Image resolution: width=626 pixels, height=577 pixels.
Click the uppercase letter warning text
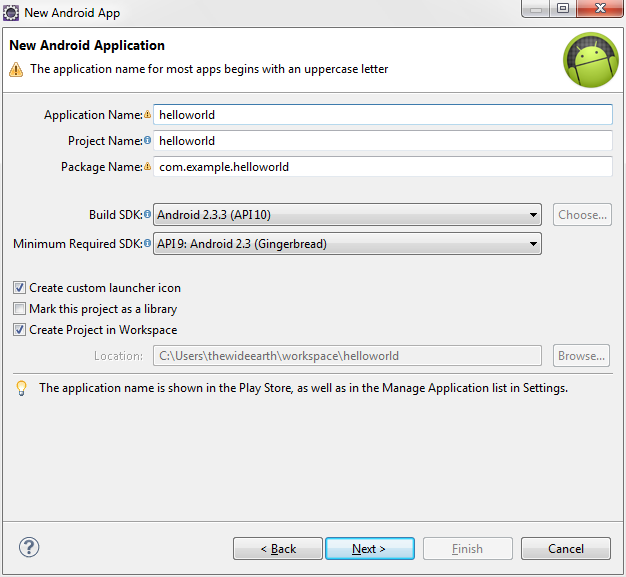(x=209, y=69)
